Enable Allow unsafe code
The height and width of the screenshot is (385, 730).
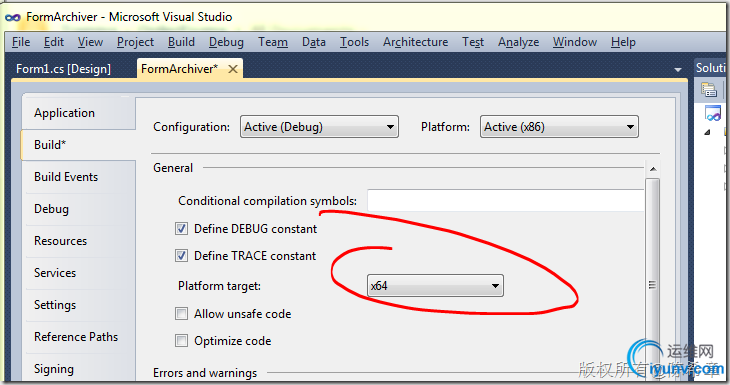tap(181, 313)
